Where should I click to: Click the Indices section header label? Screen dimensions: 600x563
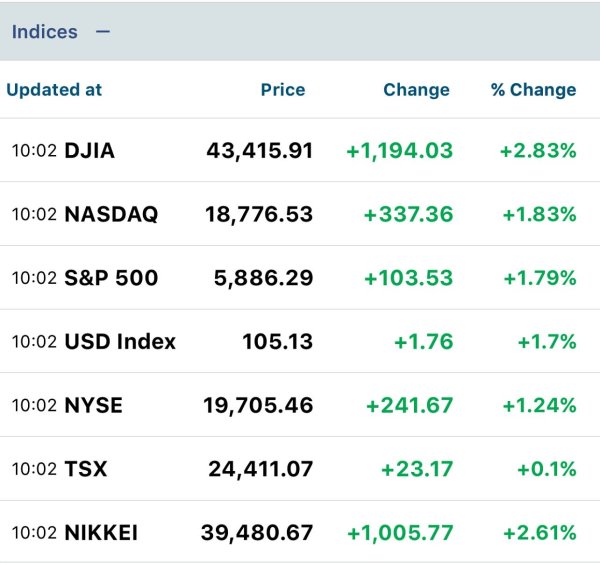pos(44,32)
